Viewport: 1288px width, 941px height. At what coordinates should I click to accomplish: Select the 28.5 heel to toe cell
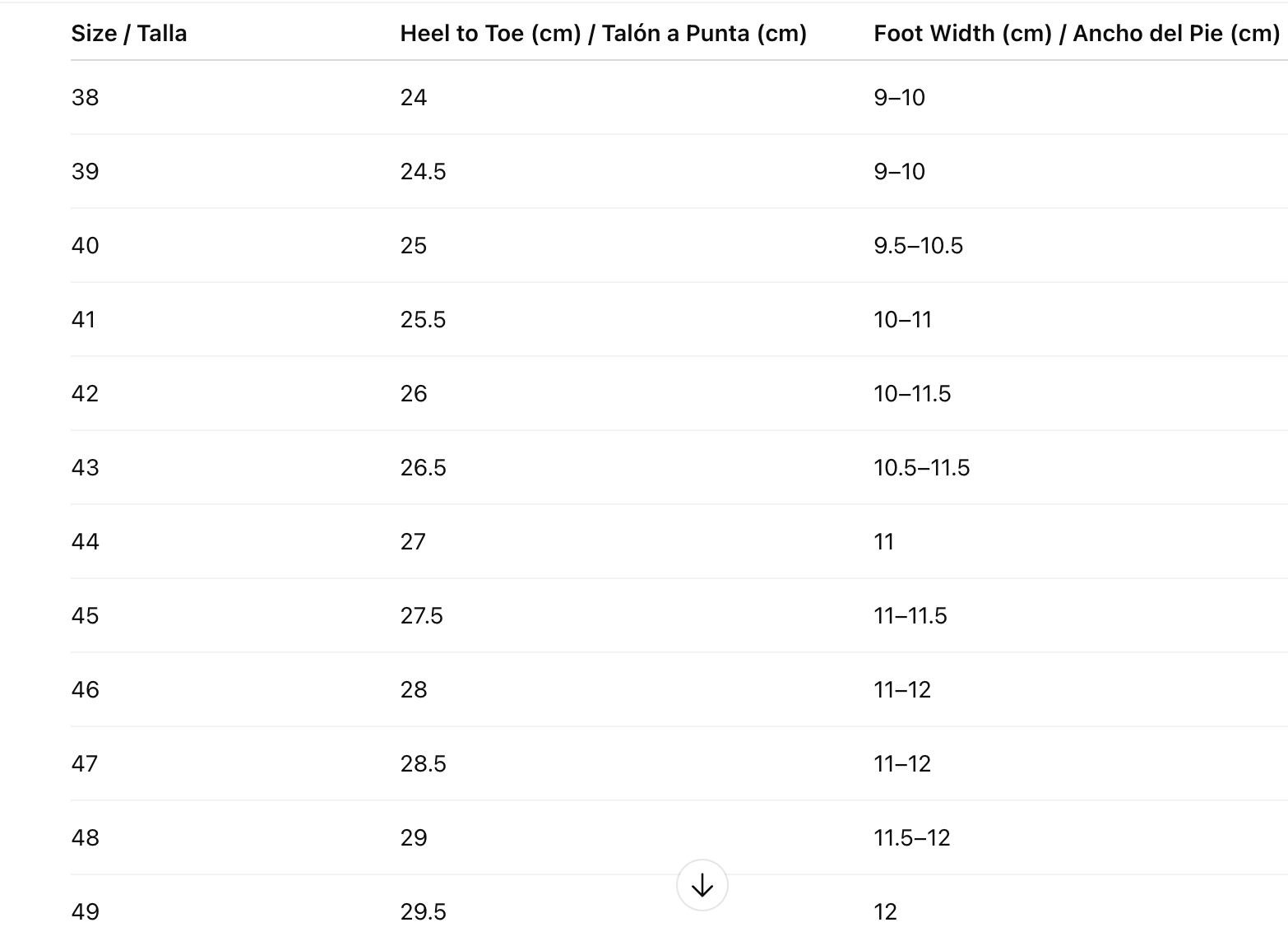point(423,764)
